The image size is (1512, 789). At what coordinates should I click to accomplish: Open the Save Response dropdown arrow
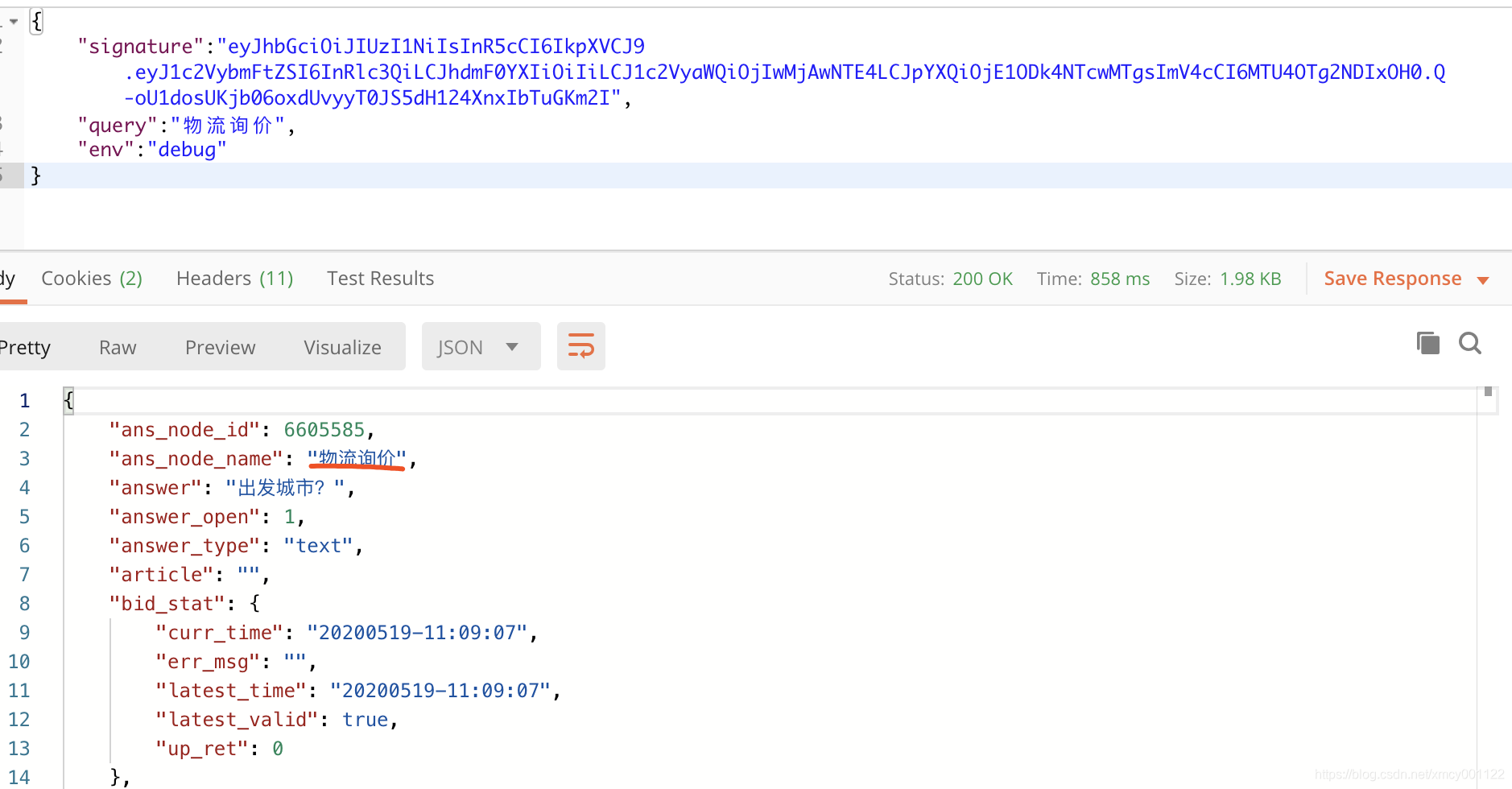[1483, 280]
